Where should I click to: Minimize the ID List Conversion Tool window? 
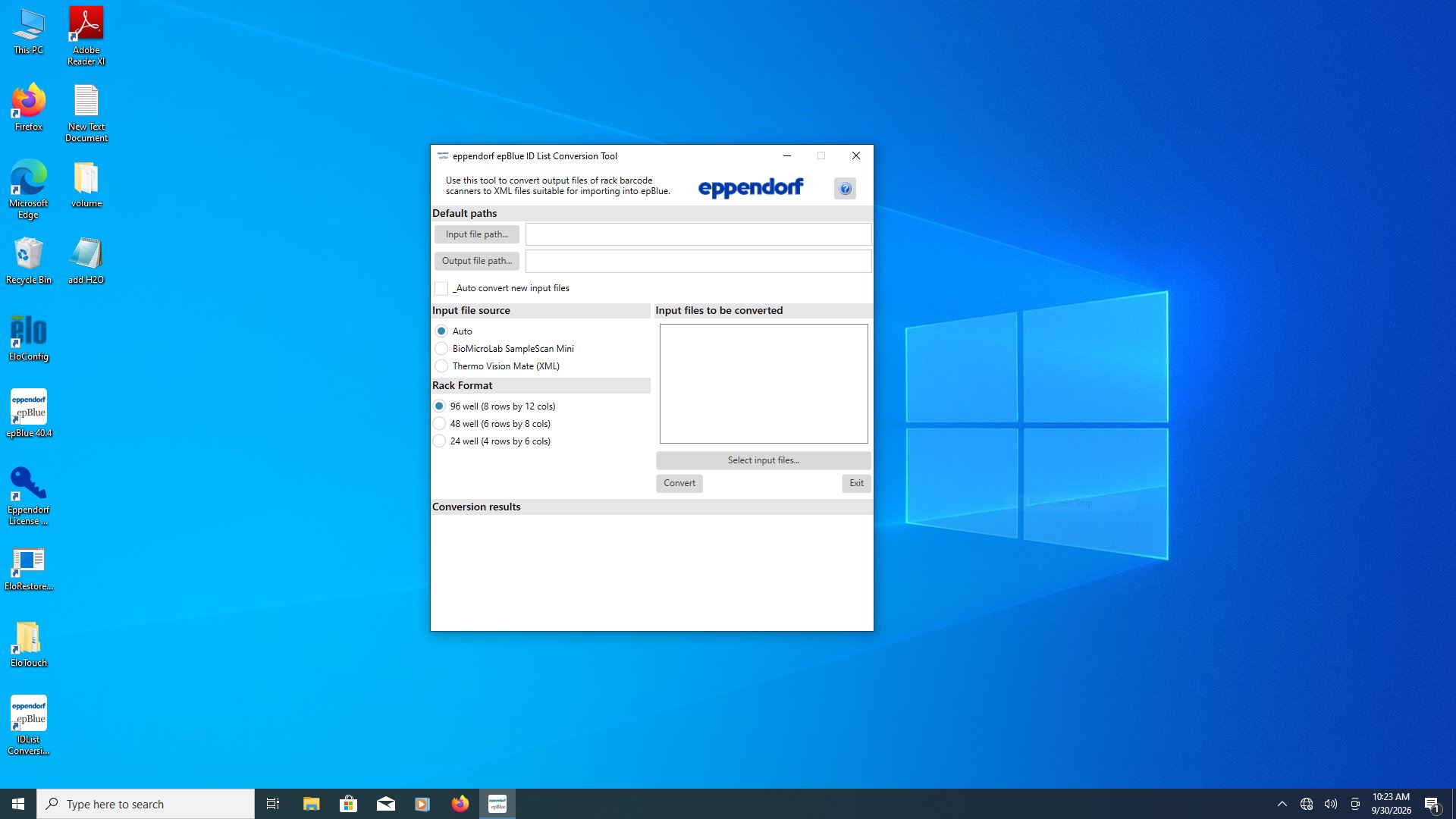(787, 155)
